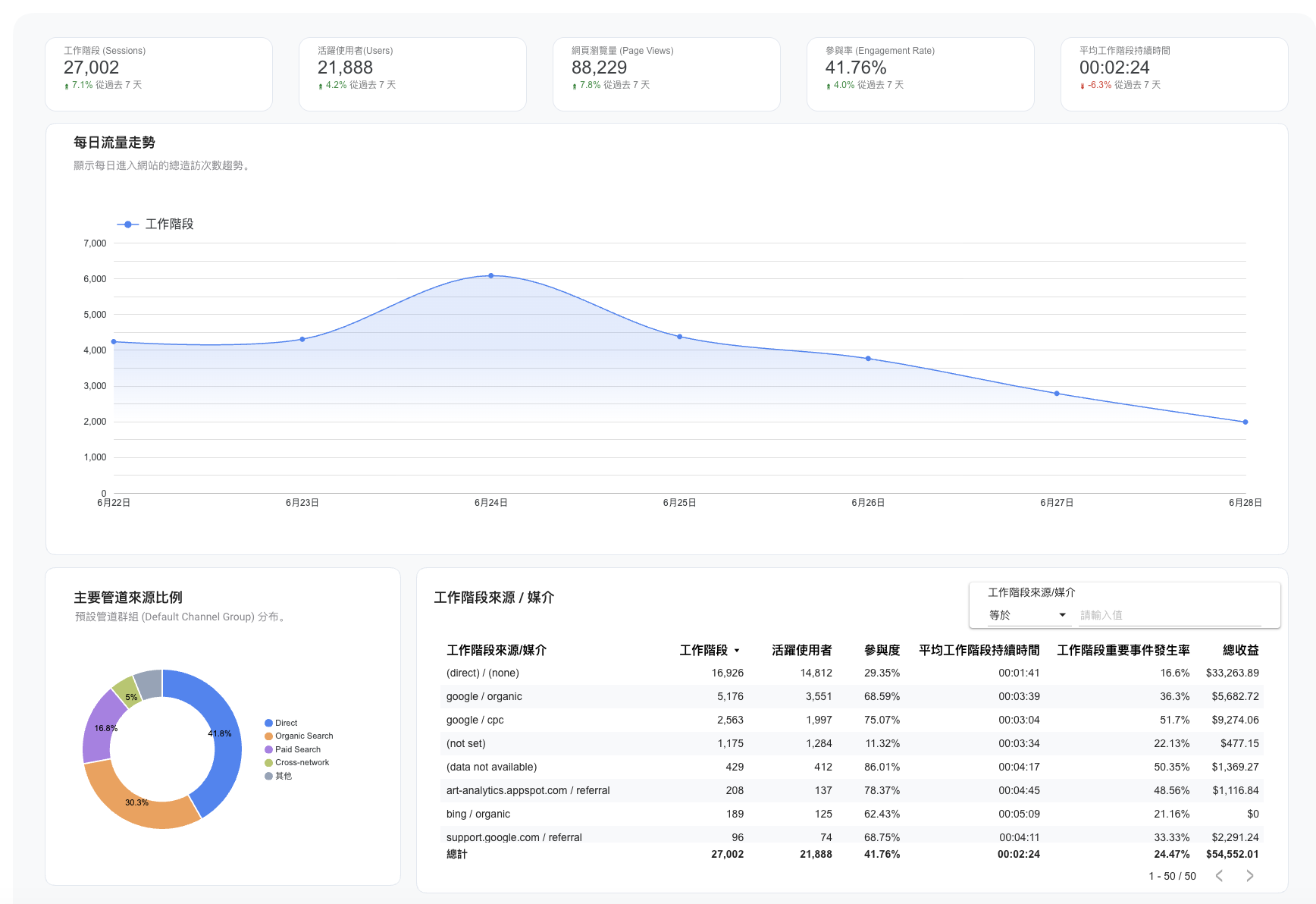Select the Paid Search legend label
This screenshot has width=1316, height=904.
[x=298, y=749]
